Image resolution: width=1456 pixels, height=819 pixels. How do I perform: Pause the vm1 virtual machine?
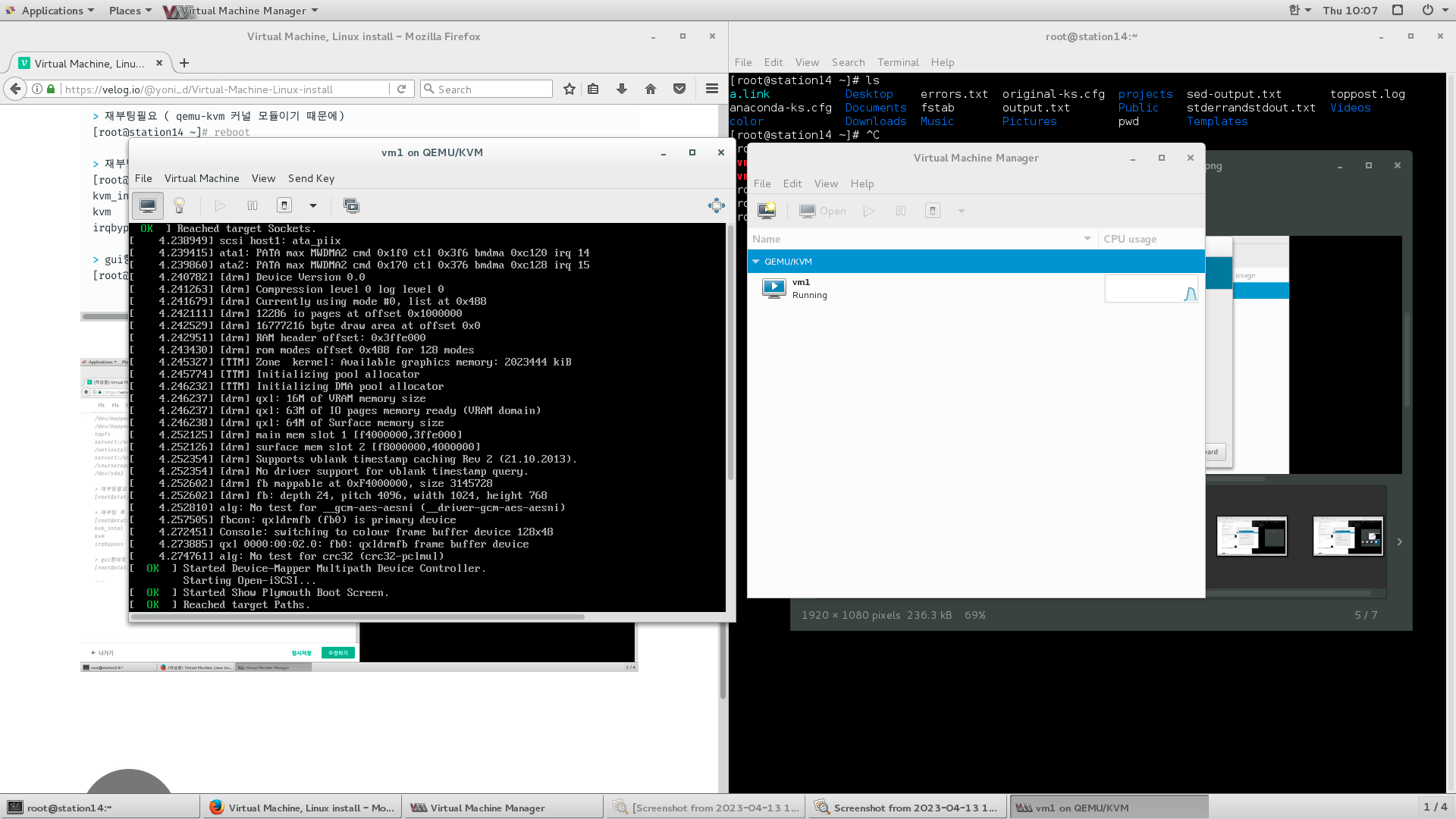(253, 206)
